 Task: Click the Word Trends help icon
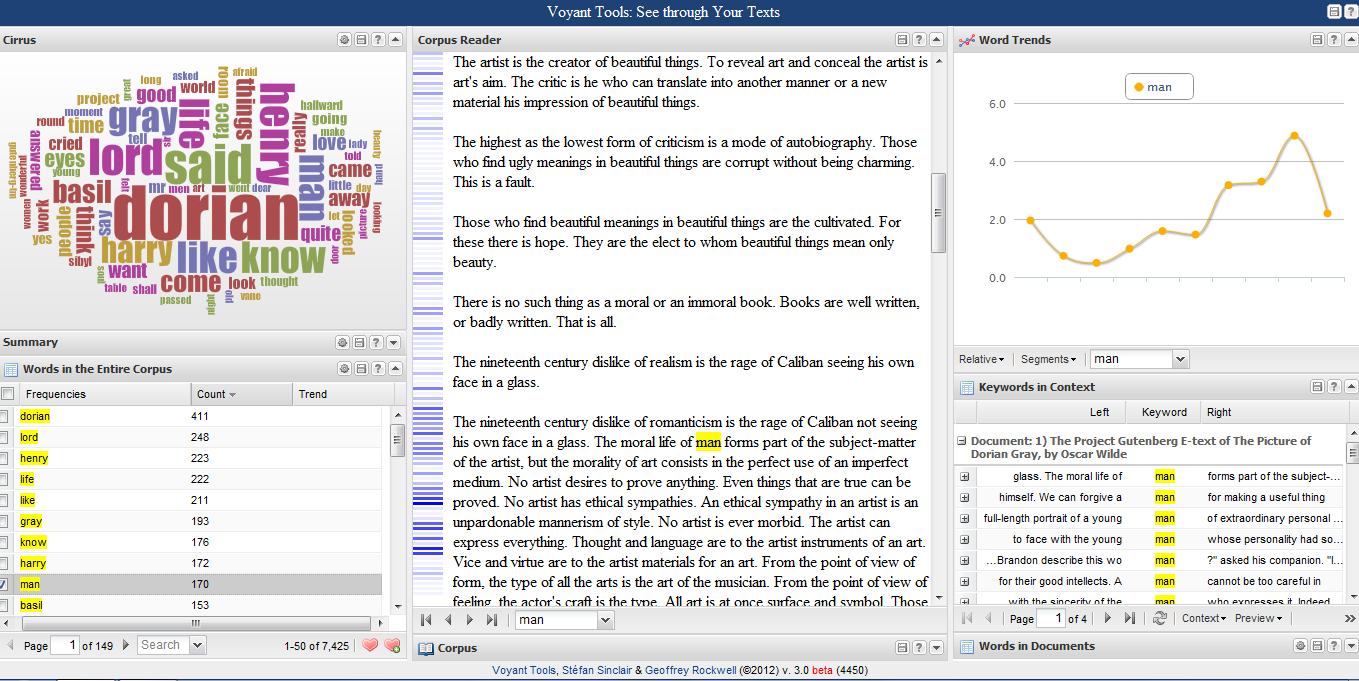(x=1334, y=40)
